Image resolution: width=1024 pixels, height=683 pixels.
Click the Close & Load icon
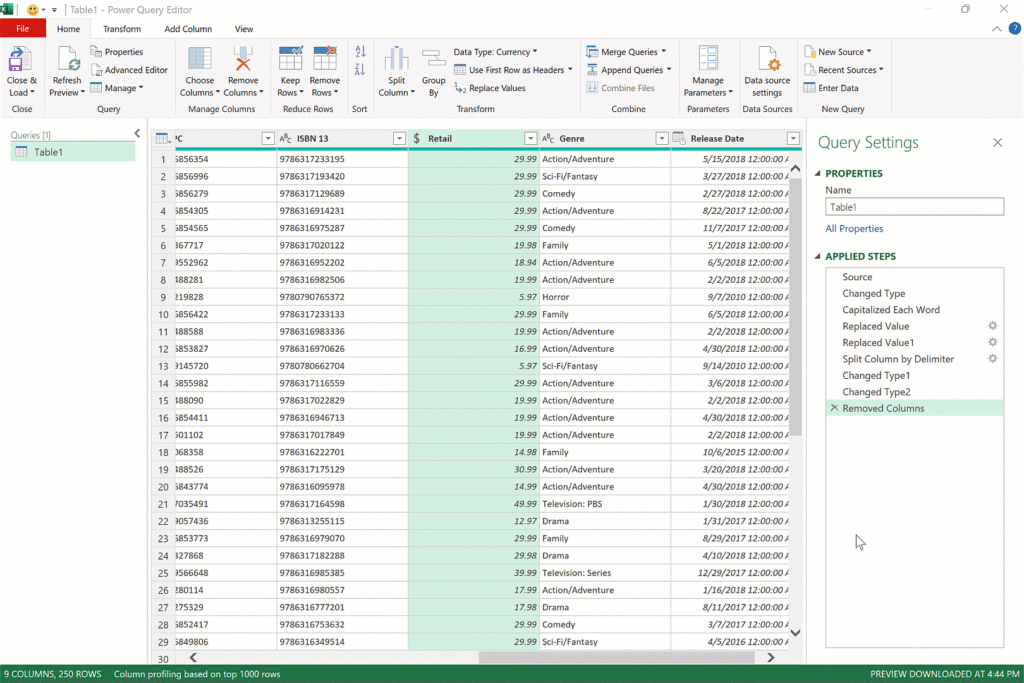21,60
